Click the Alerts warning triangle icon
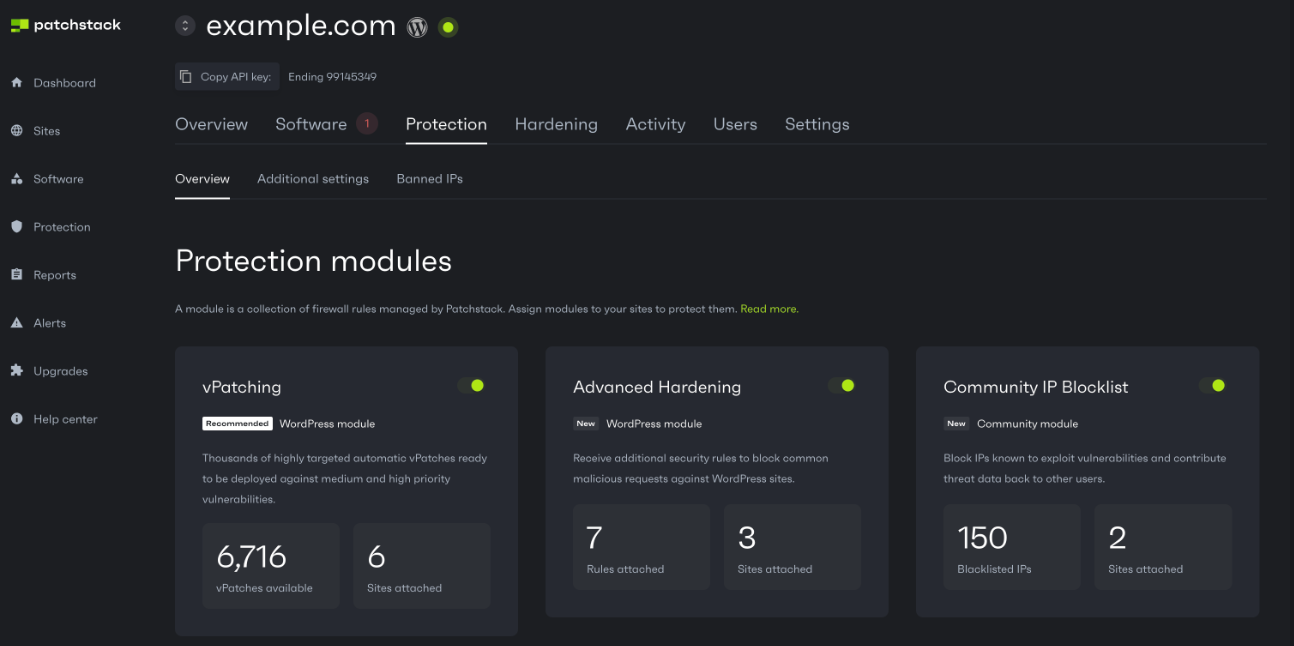This screenshot has height=646, width=1294. (16, 323)
